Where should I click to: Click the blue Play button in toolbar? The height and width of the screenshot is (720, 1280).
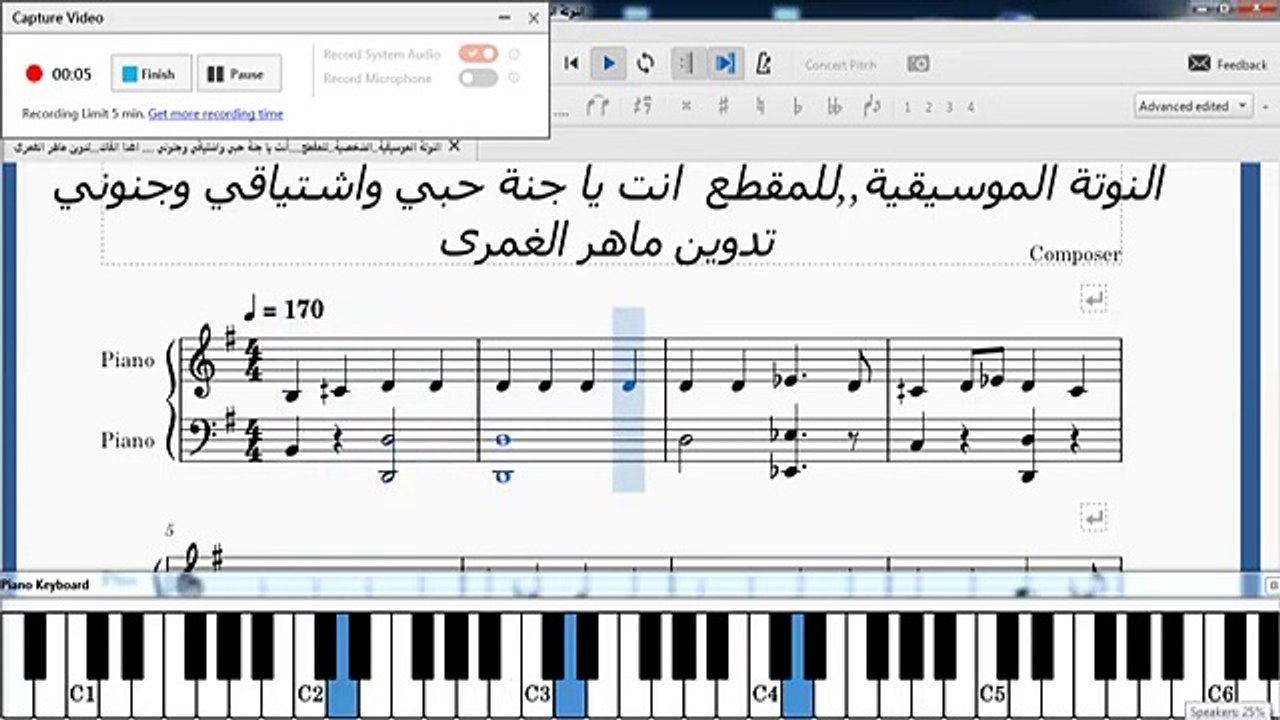point(608,64)
